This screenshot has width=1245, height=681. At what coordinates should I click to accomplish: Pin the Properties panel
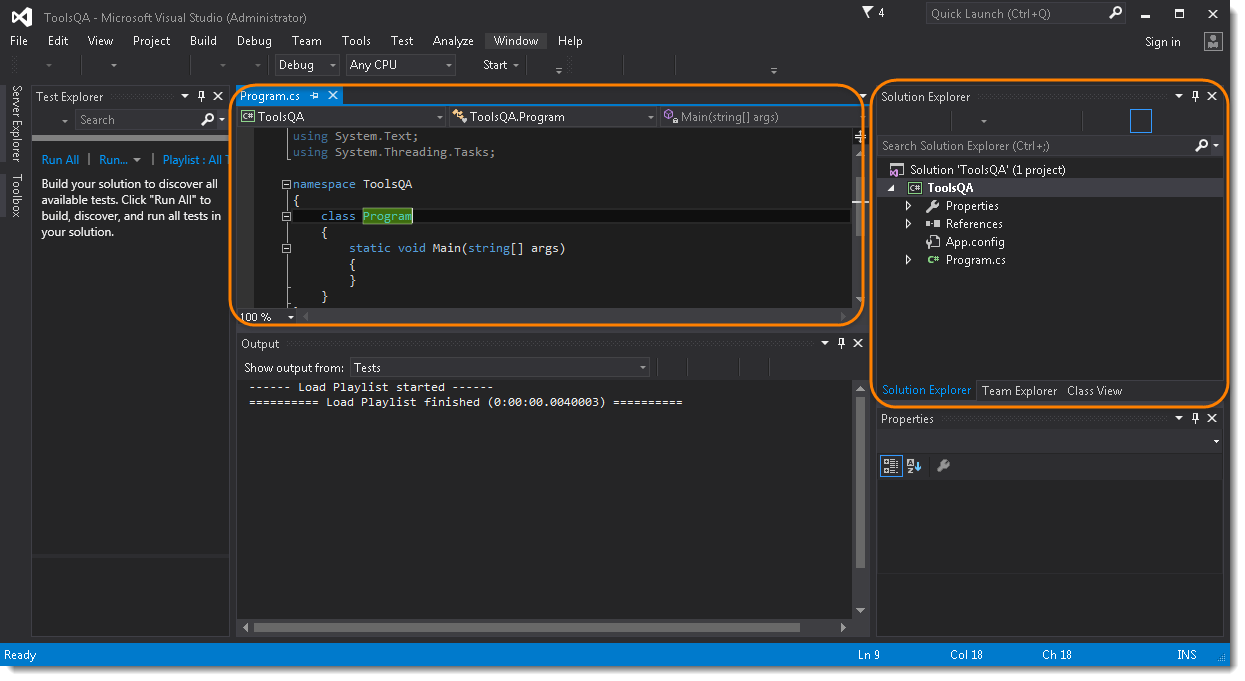pos(1195,419)
